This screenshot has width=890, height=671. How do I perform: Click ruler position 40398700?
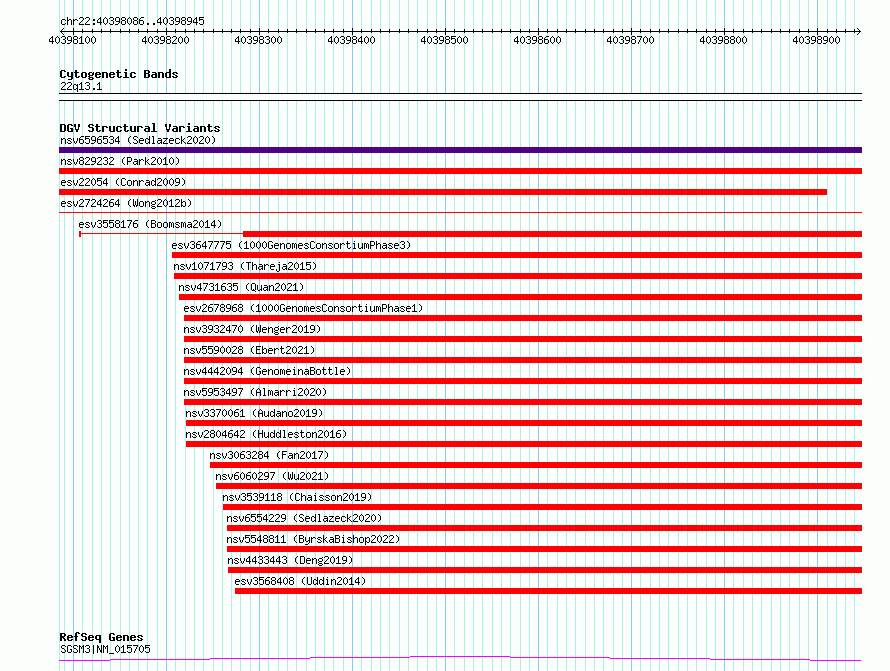[x=631, y=40]
